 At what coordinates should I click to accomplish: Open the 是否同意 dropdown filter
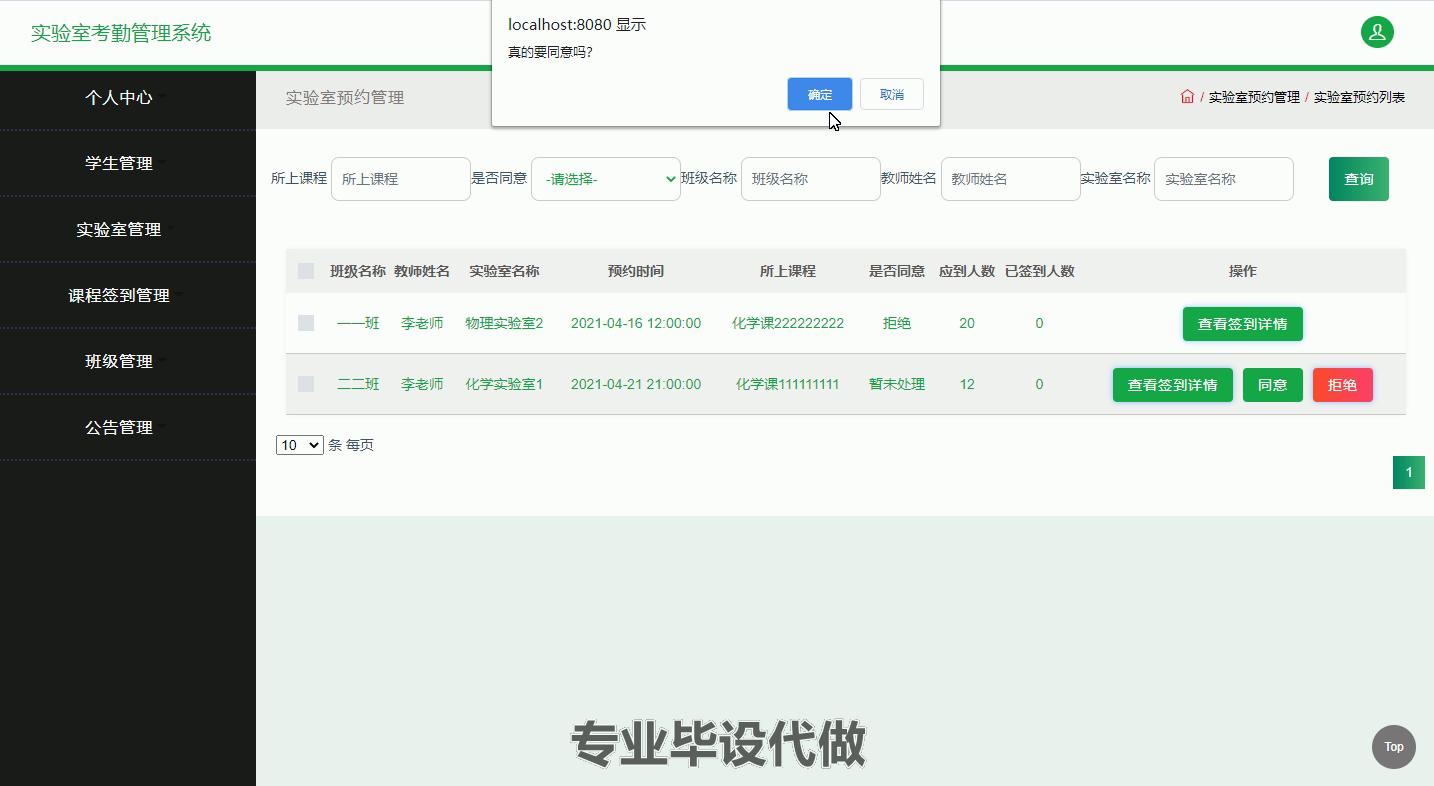click(606, 179)
